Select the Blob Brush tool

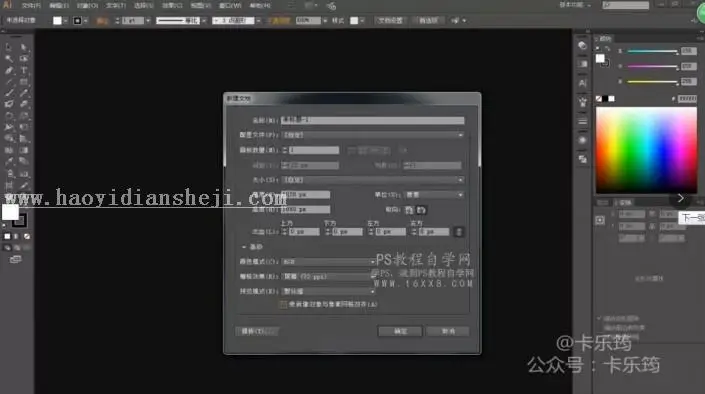9,104
